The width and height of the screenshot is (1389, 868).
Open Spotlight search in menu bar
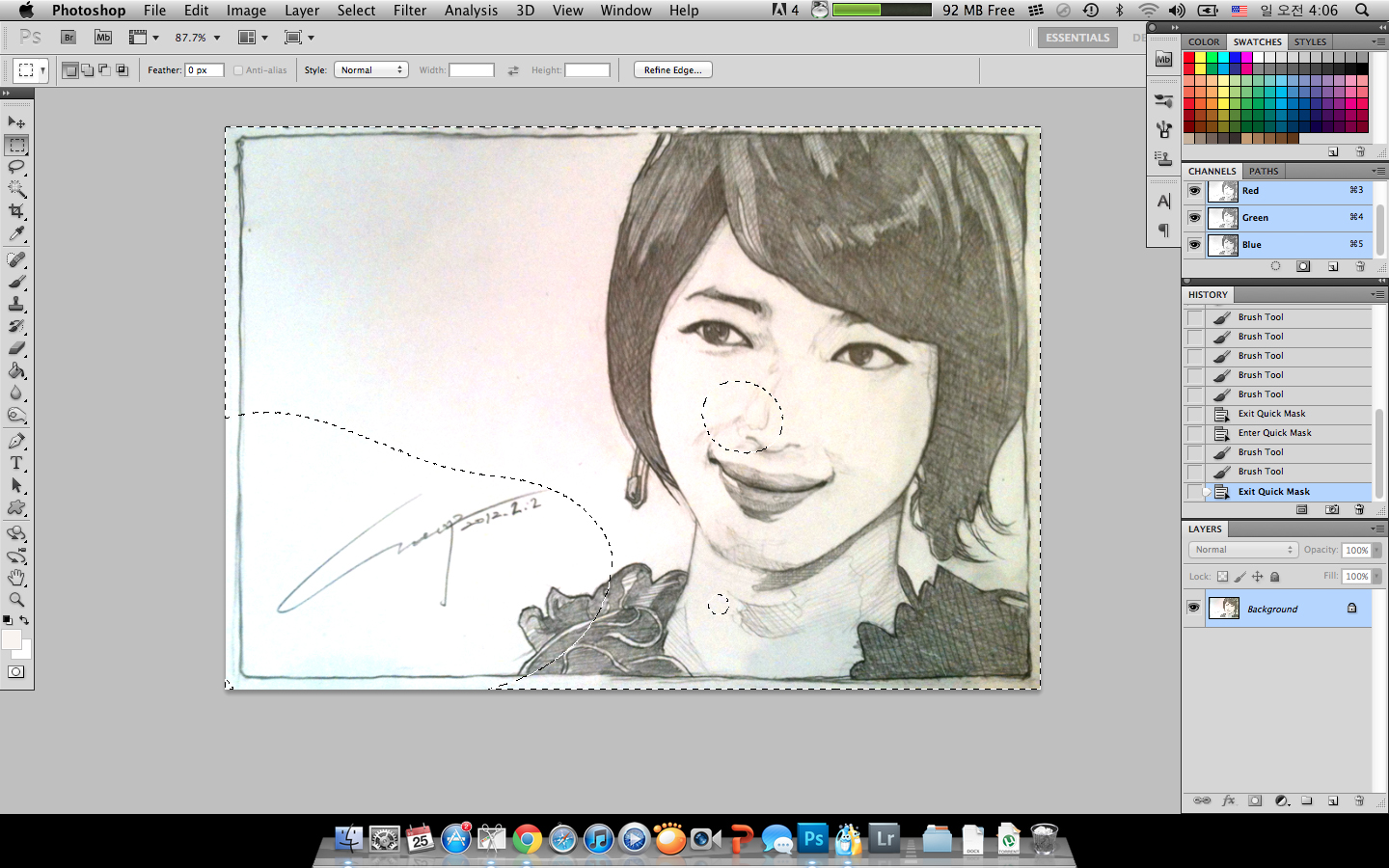point(1362,11)
